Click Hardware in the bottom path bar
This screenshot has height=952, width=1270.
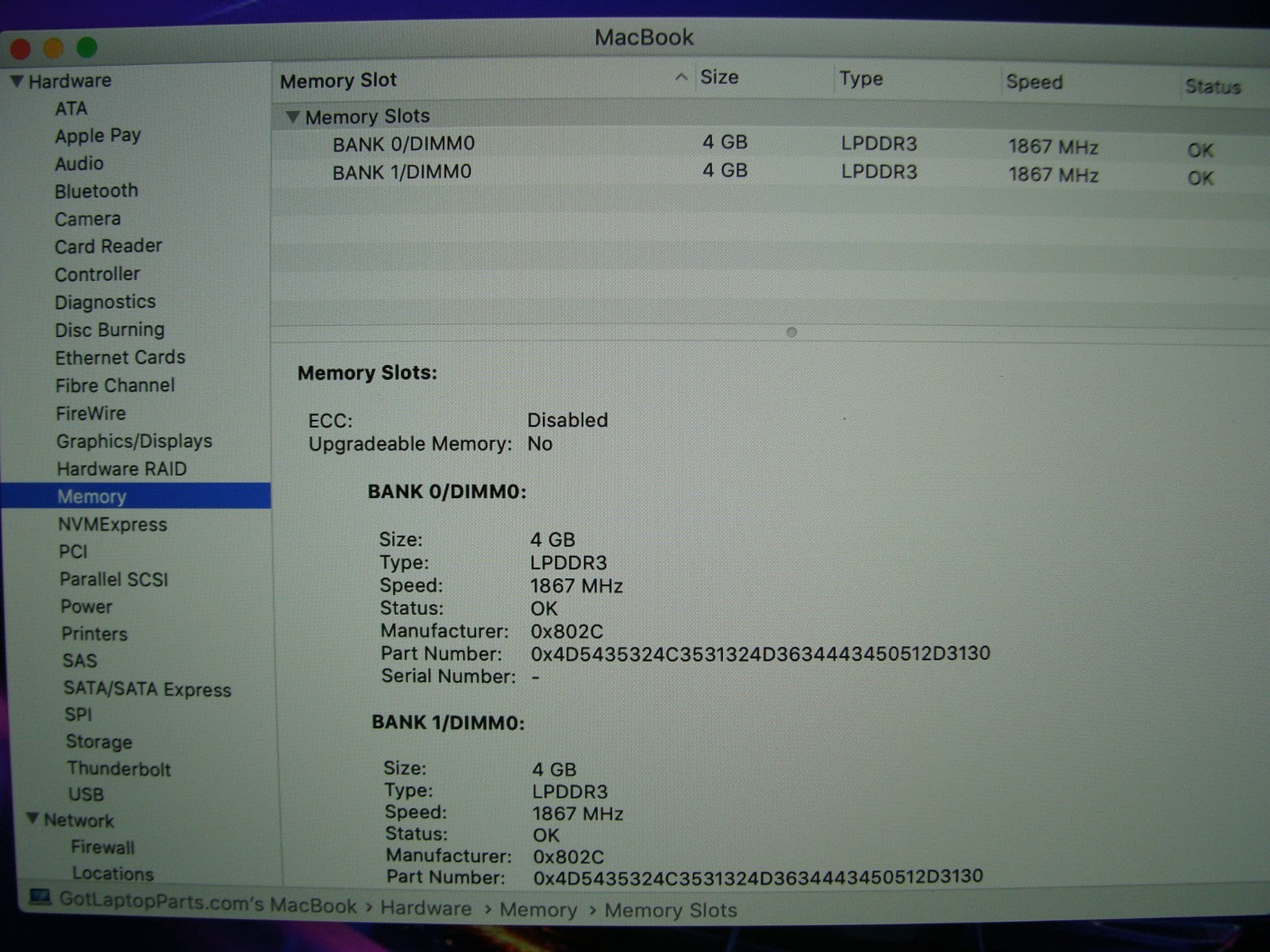(x=425, y=908)
